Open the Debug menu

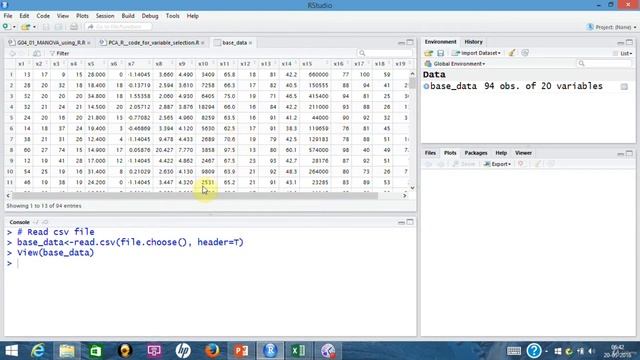pyautogui.click(x=150, y=16)
